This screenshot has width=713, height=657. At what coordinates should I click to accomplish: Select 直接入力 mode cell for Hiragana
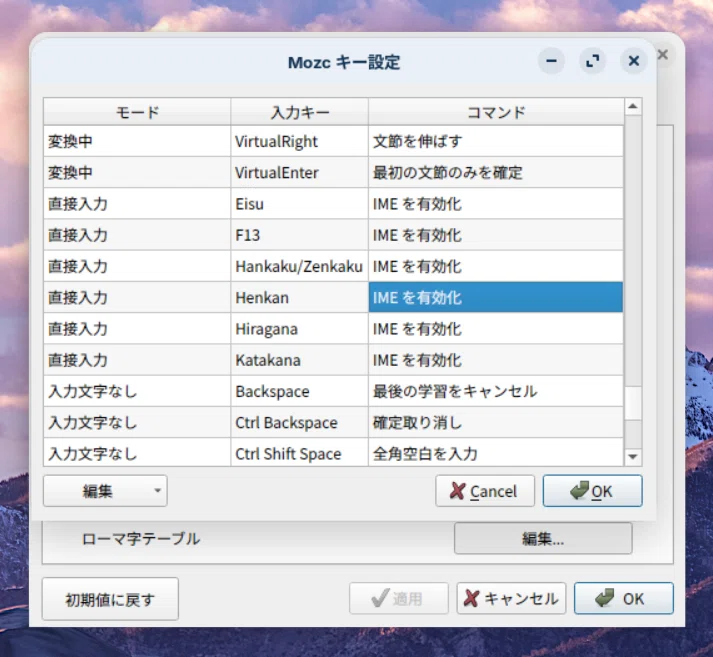[x=137, y=329]
